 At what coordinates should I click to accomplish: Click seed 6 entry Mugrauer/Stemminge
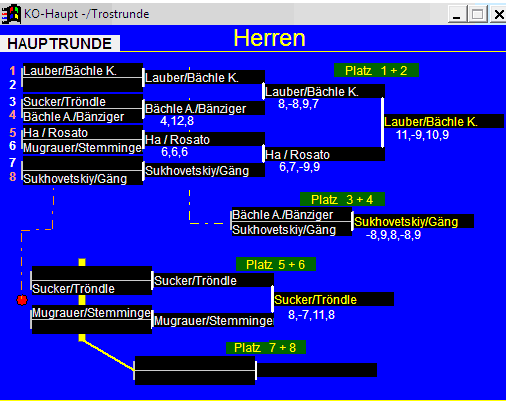[x=83, y=147]
